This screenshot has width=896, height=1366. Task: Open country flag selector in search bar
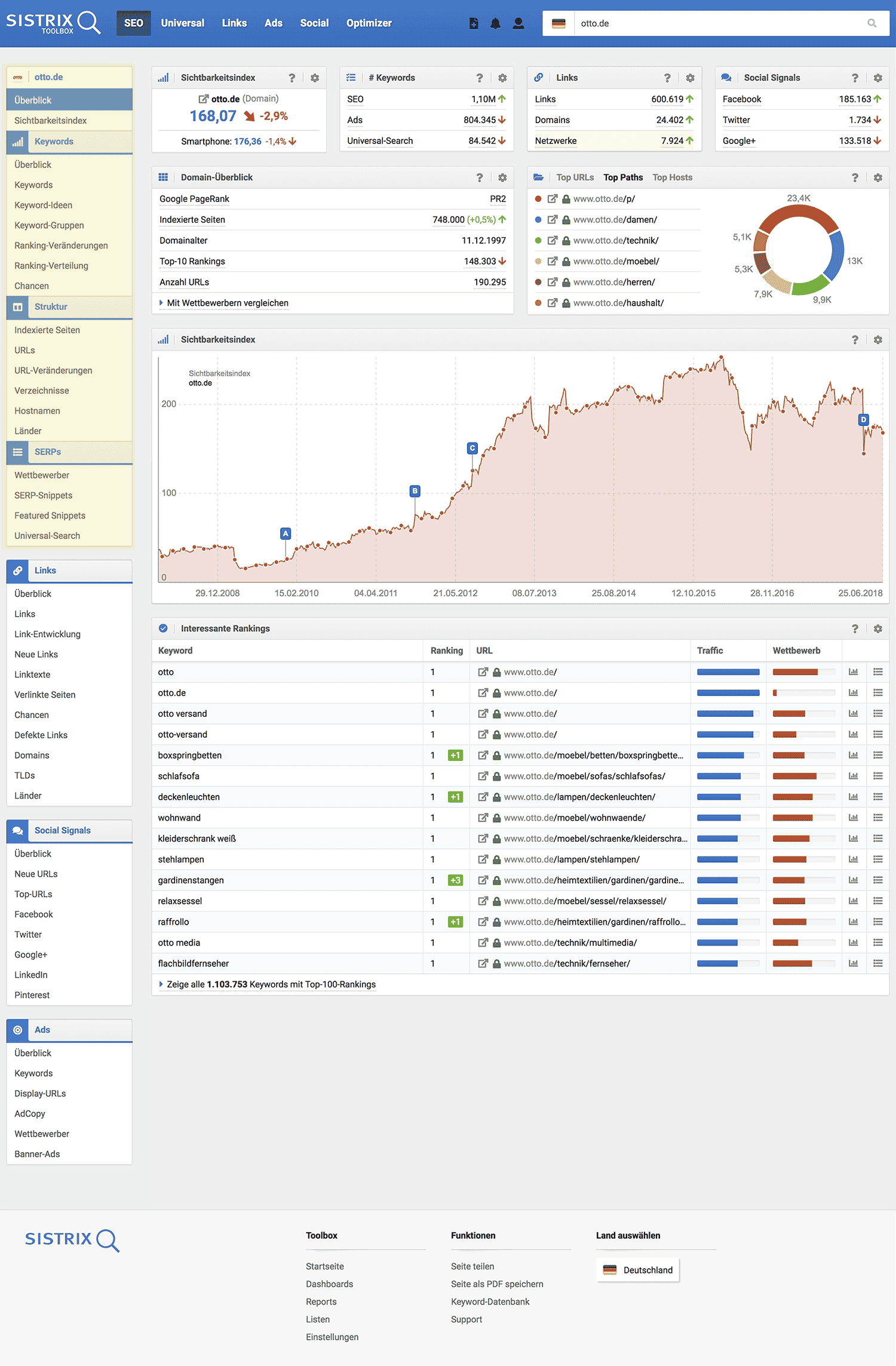[559, 23]
